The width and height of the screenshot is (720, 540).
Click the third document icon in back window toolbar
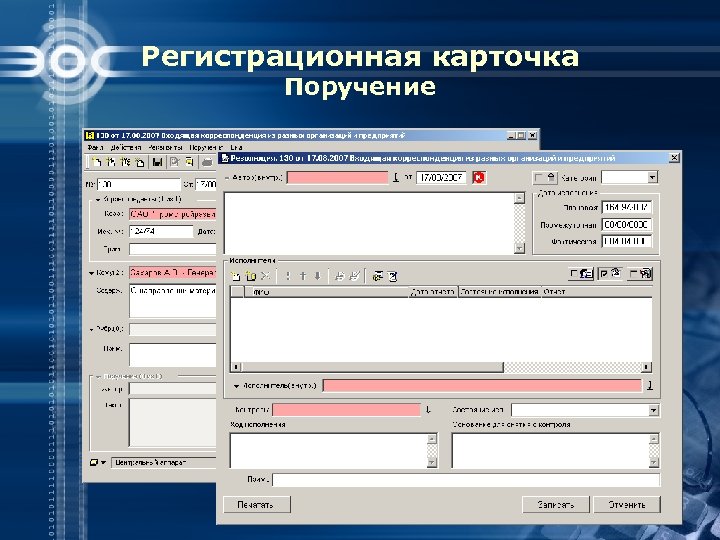(125, 162)
